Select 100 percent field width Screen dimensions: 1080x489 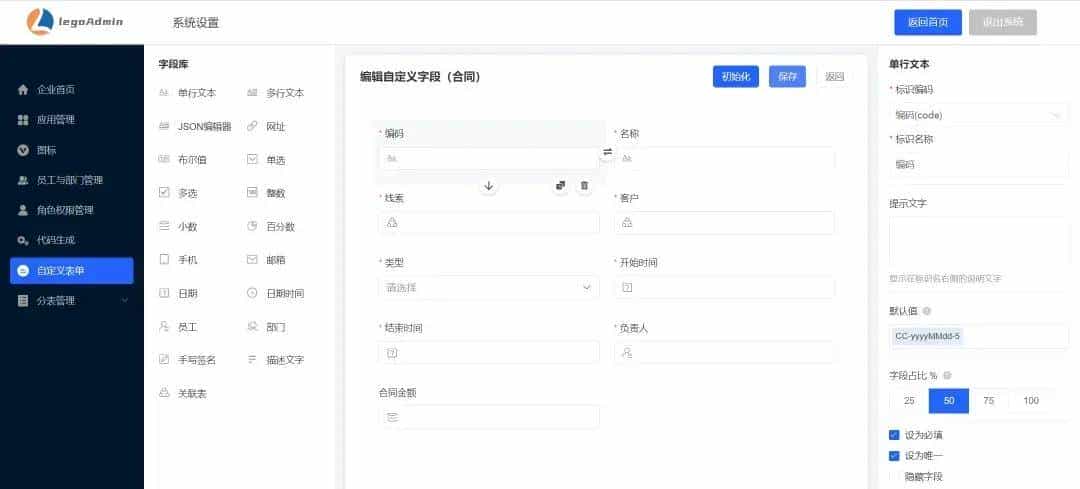click(1031, 401)
